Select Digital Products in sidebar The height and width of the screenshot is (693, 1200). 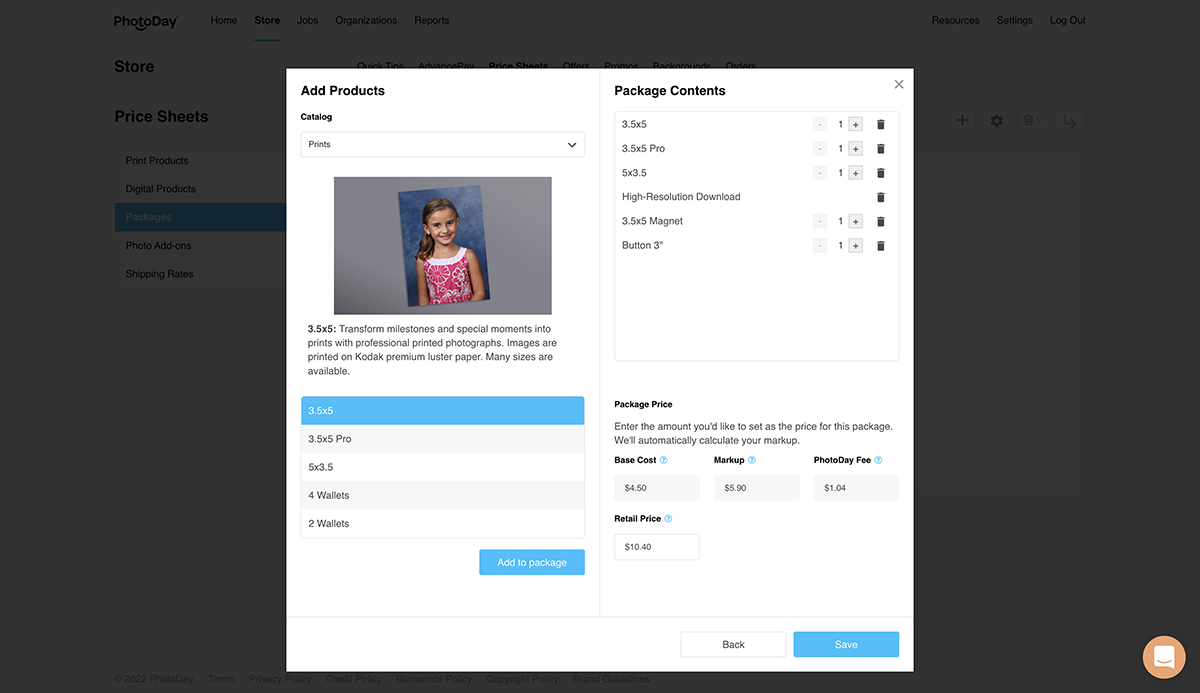200,188
